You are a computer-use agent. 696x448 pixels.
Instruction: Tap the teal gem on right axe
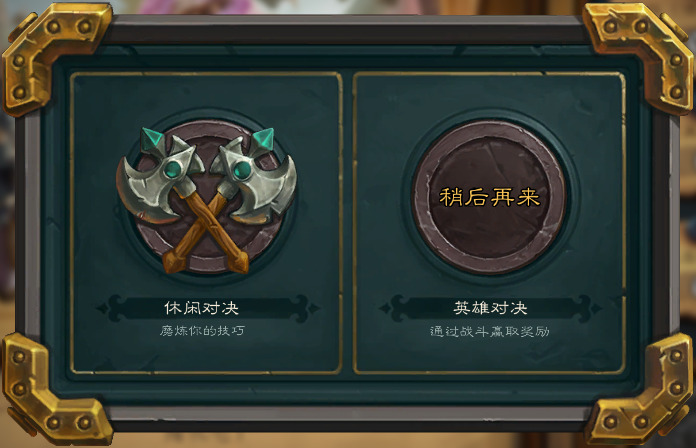(242, 170)
